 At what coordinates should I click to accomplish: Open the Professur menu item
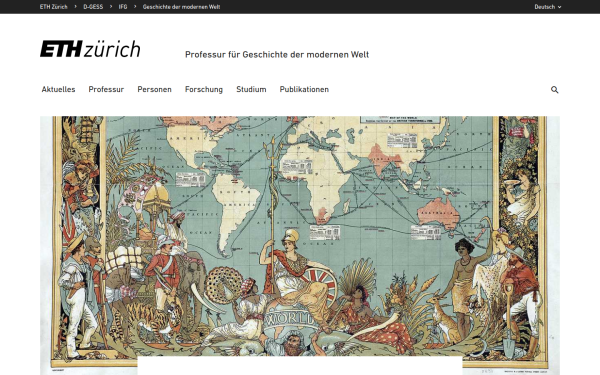[106, 89]
